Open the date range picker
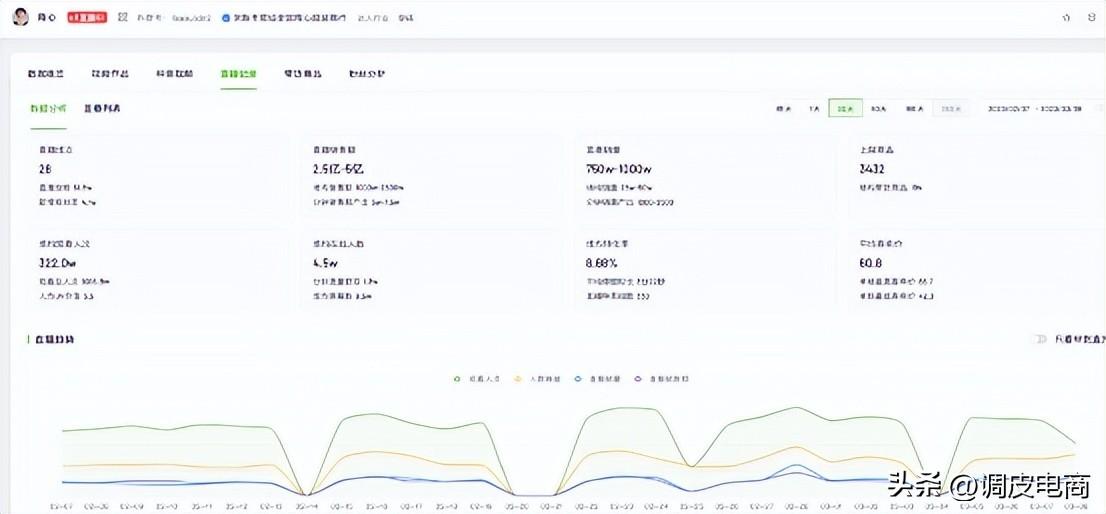This screenshot has height=514, width=1106. pyautogui.click(x=1034, y=108)
